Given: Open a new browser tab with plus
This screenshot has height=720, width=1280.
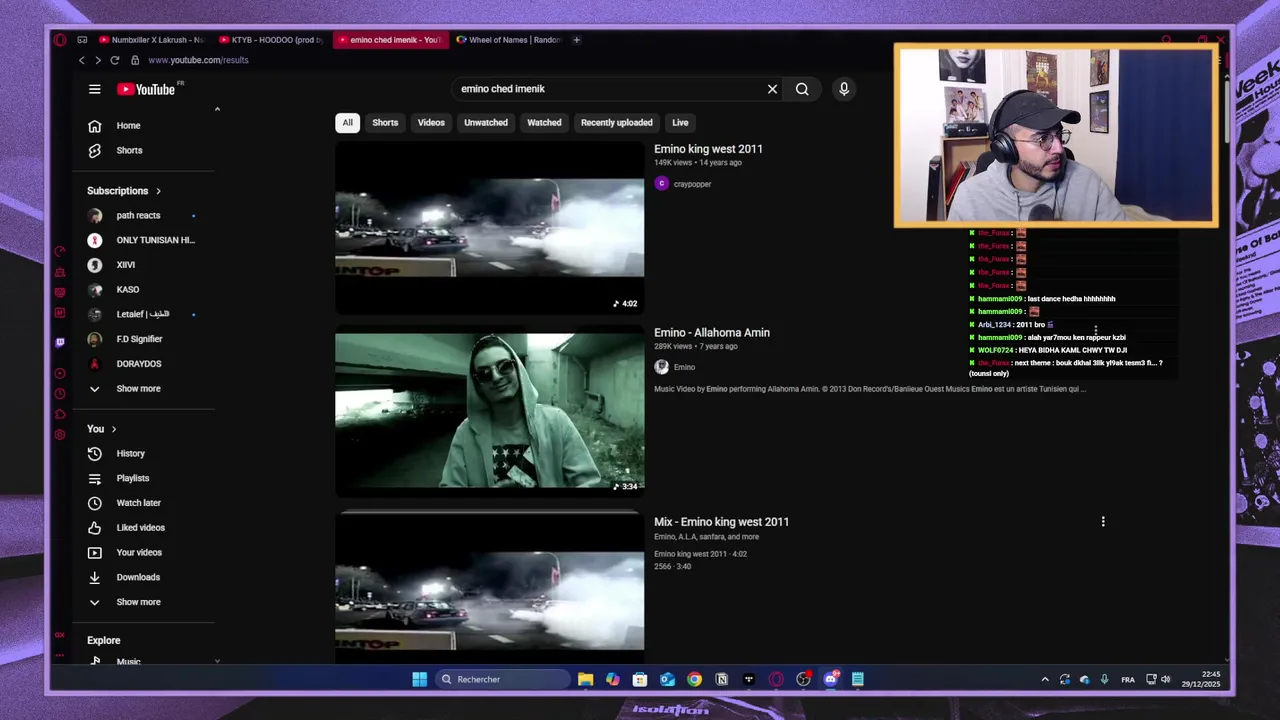Looking at the screenshot, I should point(576,40).
